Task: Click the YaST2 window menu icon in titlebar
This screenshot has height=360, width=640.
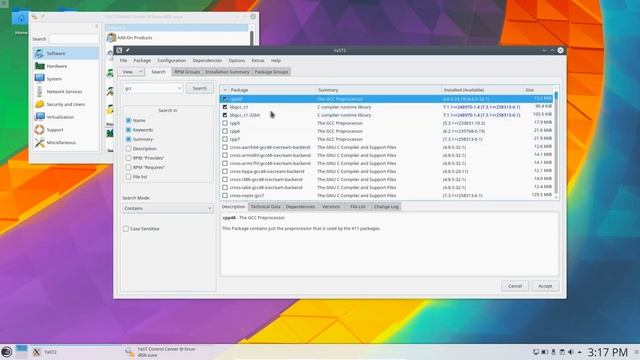Action: pos(119,50)
